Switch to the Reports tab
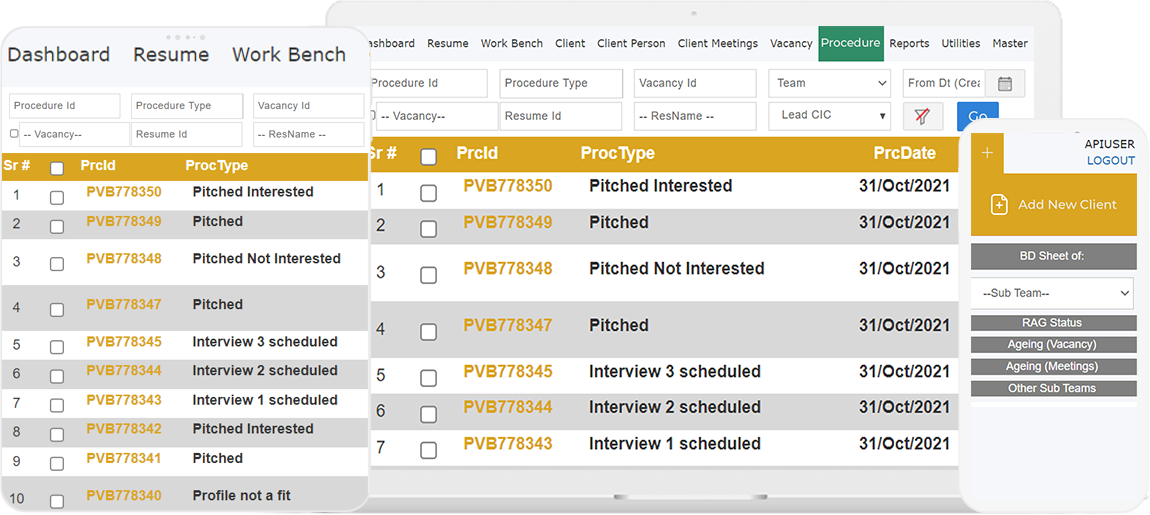This screenshot has width=1150, height=515. click(x=909, y=44)
